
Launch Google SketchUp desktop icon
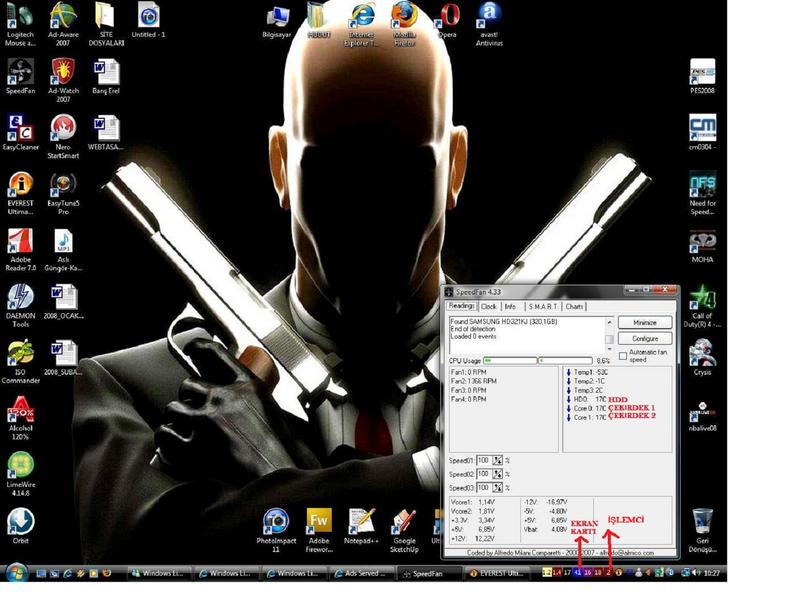[404, 530]
